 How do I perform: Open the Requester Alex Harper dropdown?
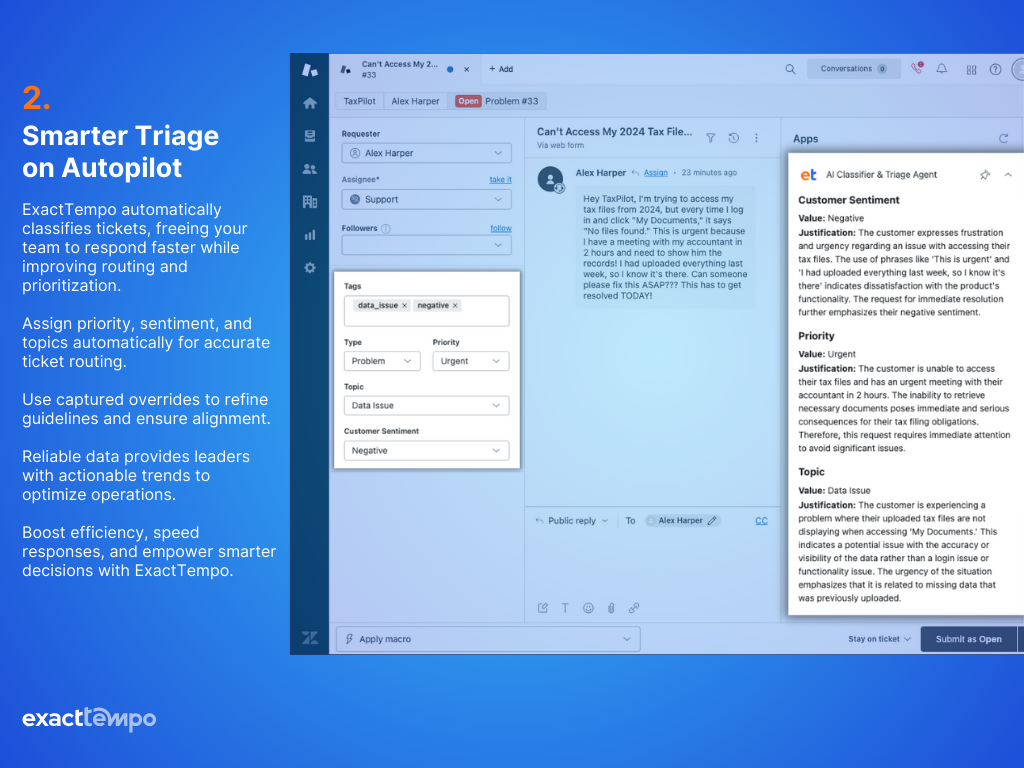pyautogui.click(x=426, y=153)
